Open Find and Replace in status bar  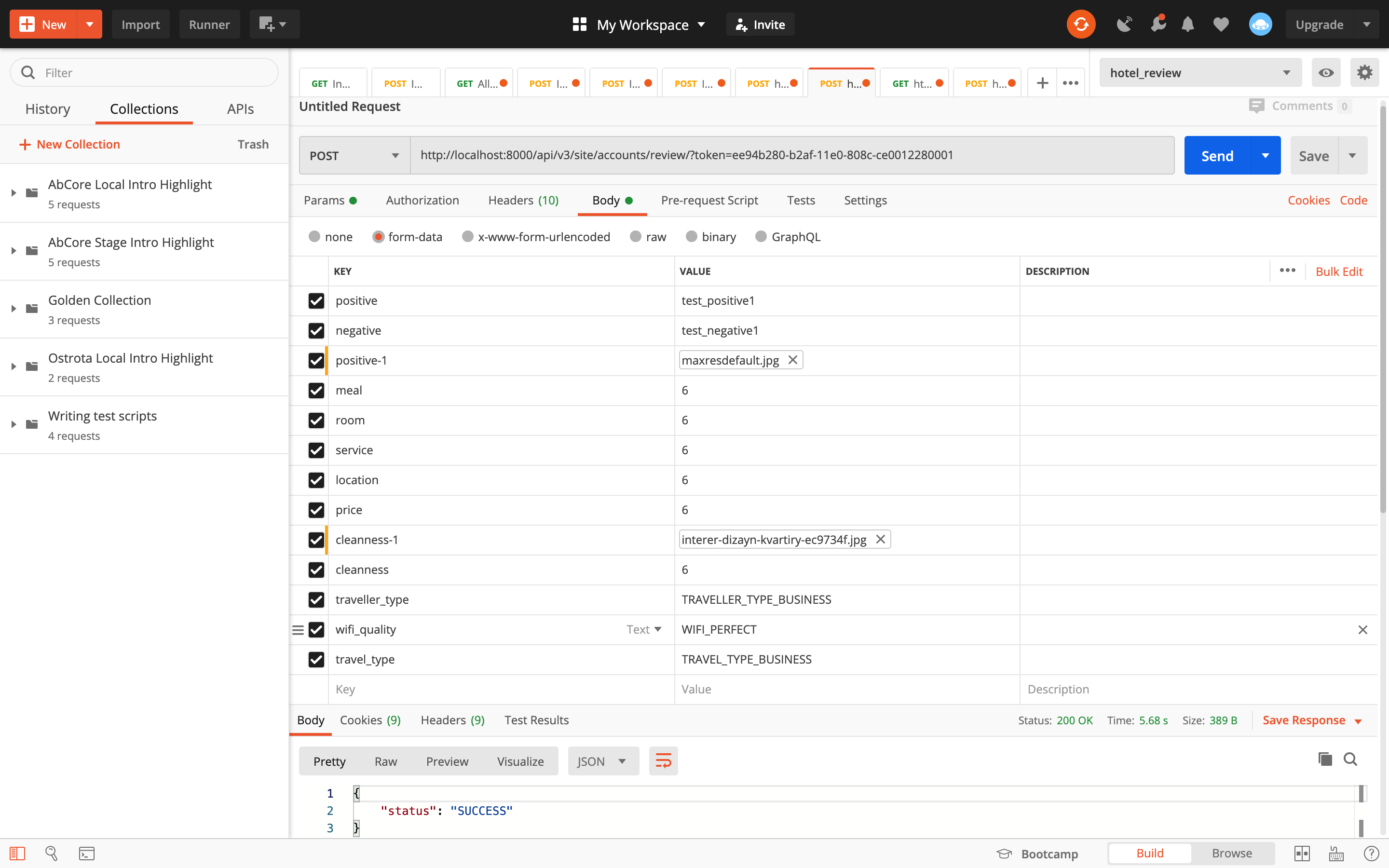click(52, 853)
